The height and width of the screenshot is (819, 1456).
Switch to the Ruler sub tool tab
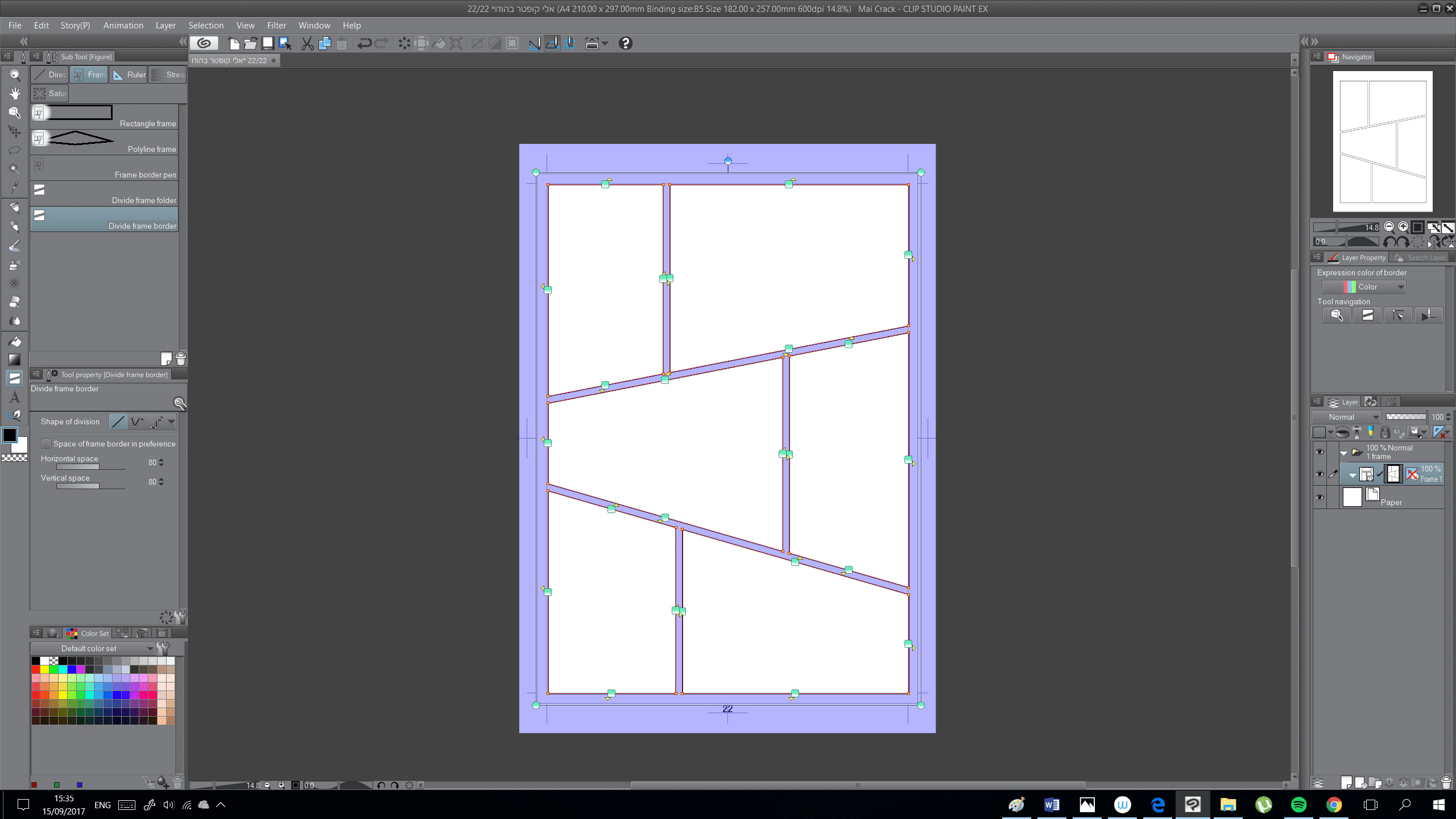(x=129, y=75)
